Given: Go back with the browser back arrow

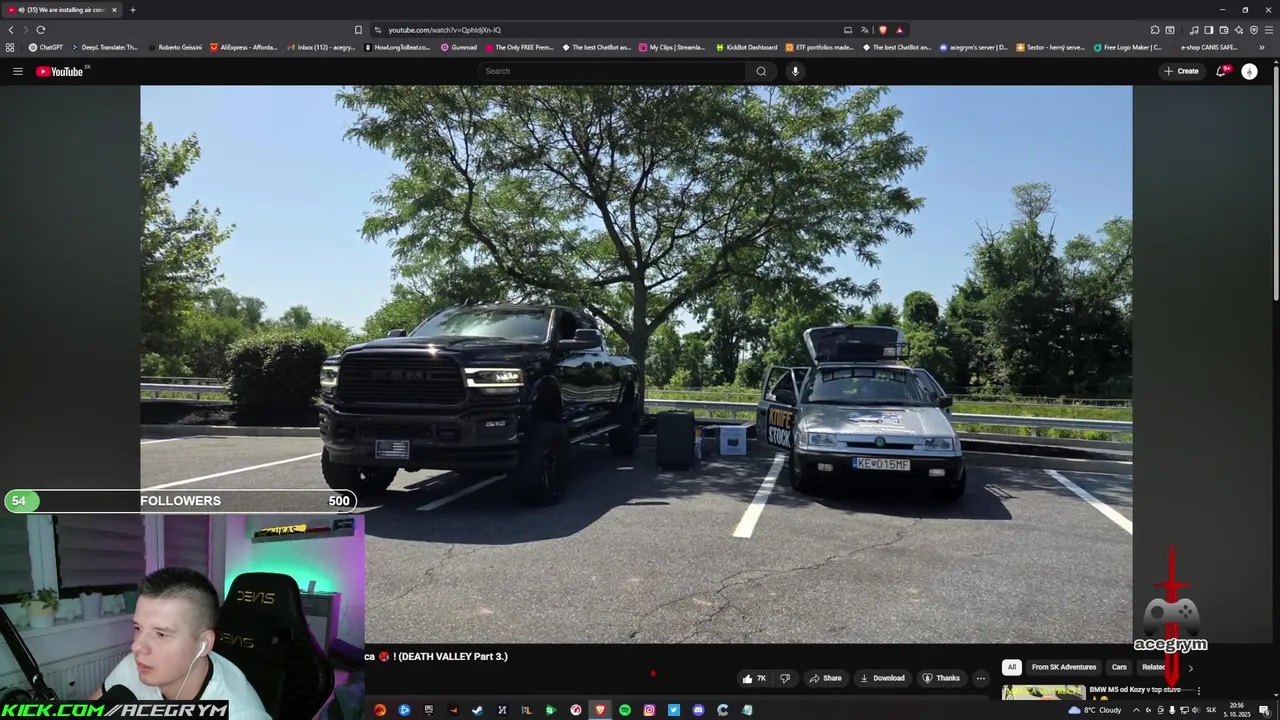Looking at the screenshot, I should click(x=11, y=30).
